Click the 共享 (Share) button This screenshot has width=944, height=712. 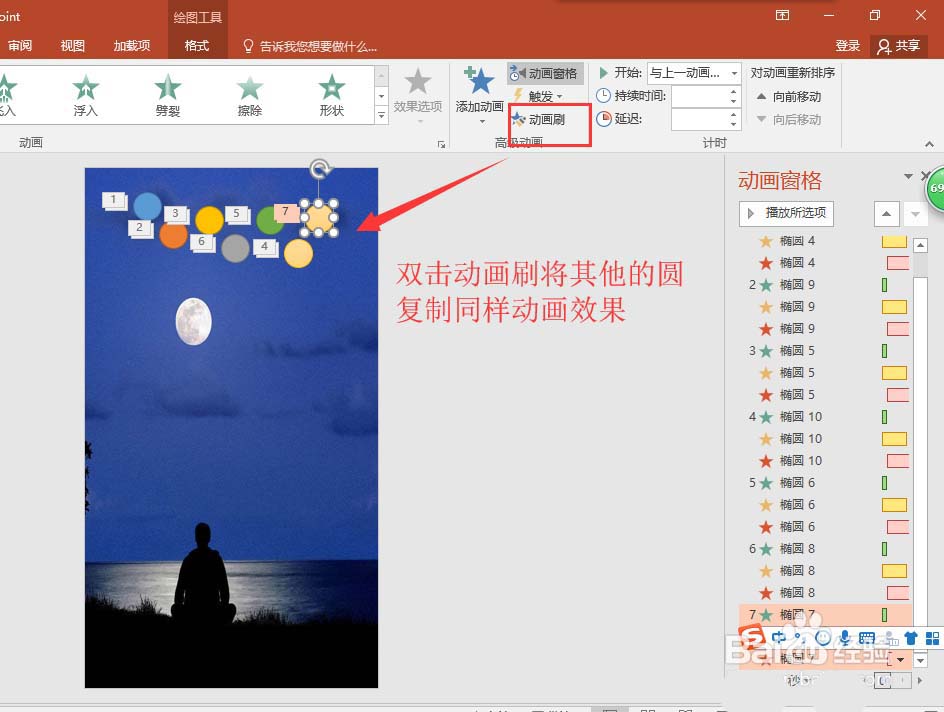tap(898, 46)
